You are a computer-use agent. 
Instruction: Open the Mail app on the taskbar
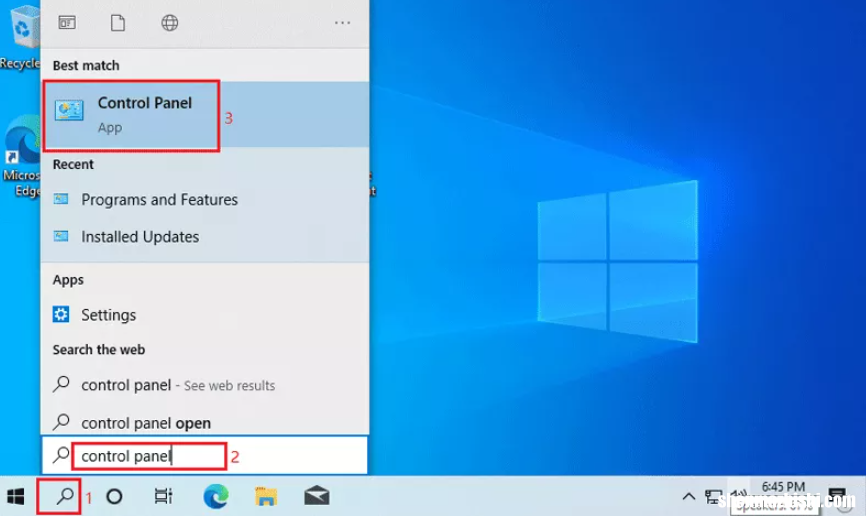click(316, 497)
